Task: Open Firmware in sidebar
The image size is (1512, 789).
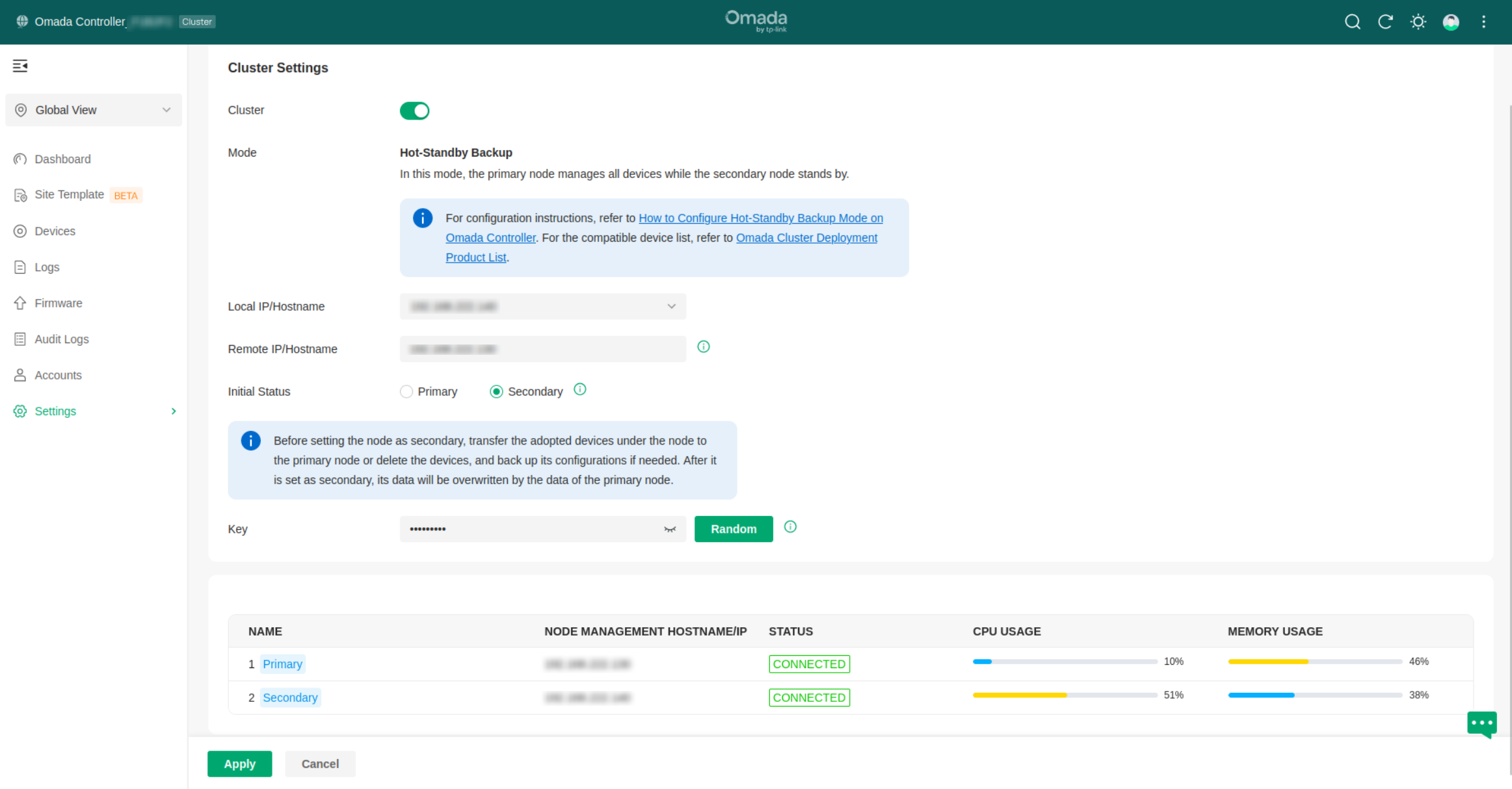Action: [59, 304]
